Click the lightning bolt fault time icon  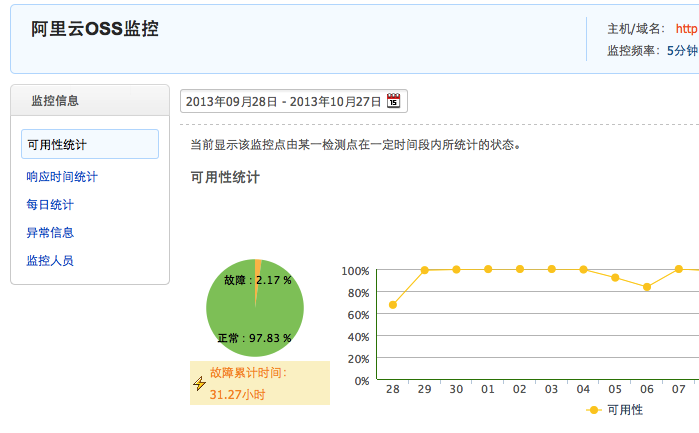point(199,383)
